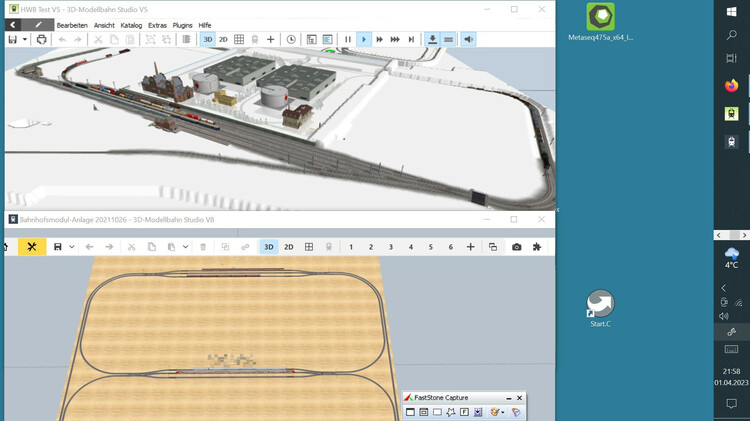The height and width of the screenshot is (421, 750).
Task: Take screenshot with V8 camera icon
Action: click(516, 247)
